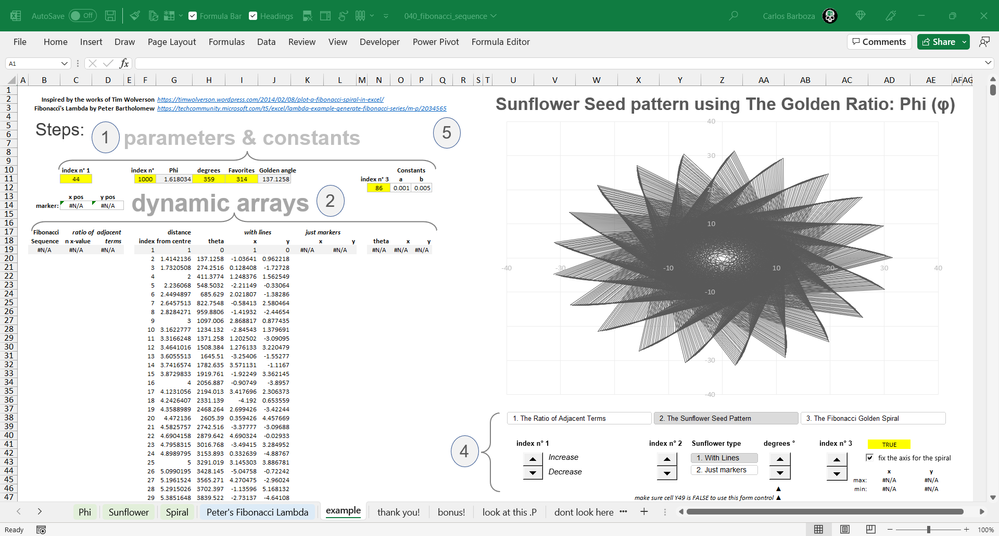The height and width of the screenshot is (536, 999).
Task: Switch to the 'thank you!' sheet tab
Action: (398, 512)
